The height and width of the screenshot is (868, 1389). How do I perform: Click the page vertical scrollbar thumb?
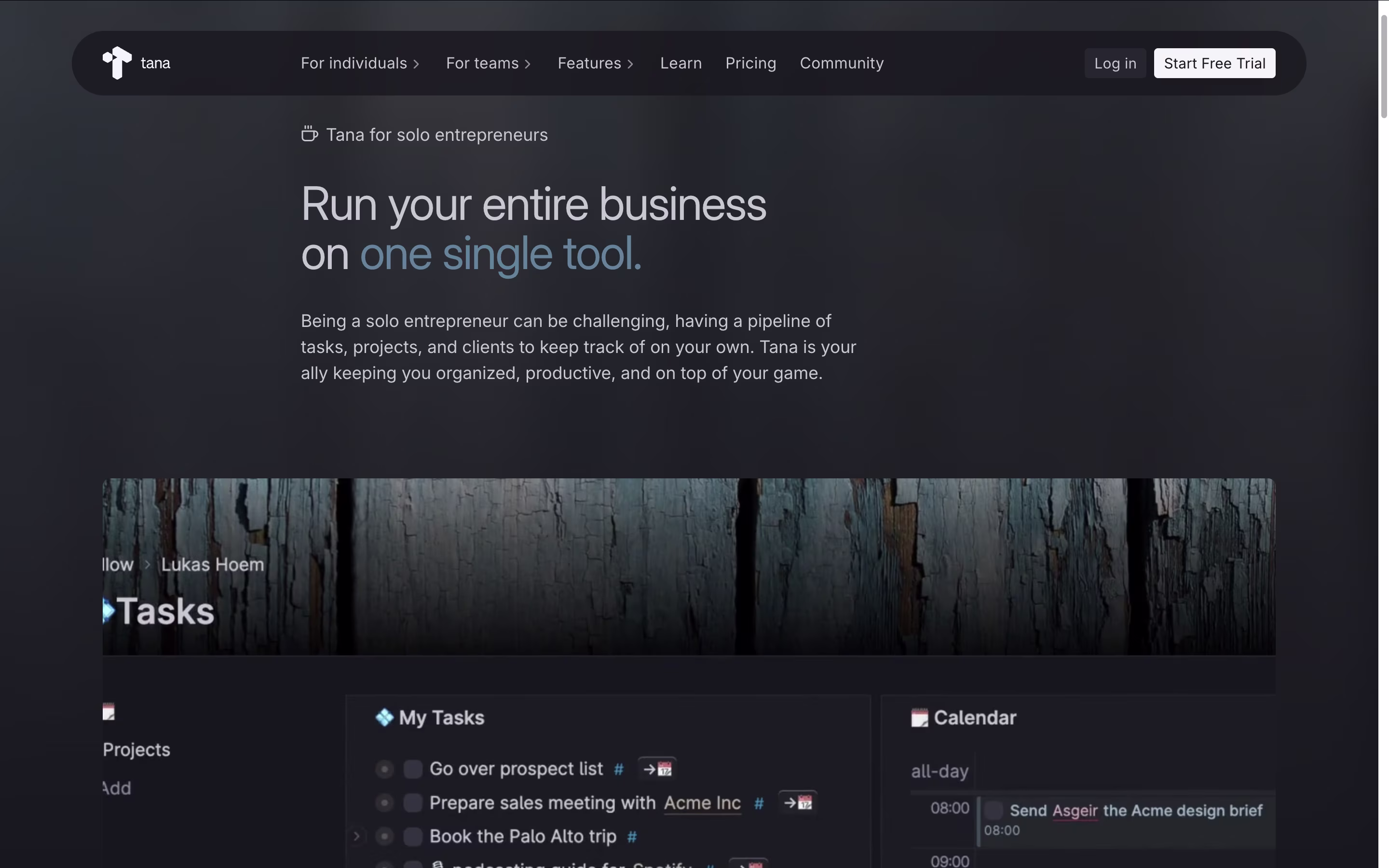click(x=1383, y=67)
